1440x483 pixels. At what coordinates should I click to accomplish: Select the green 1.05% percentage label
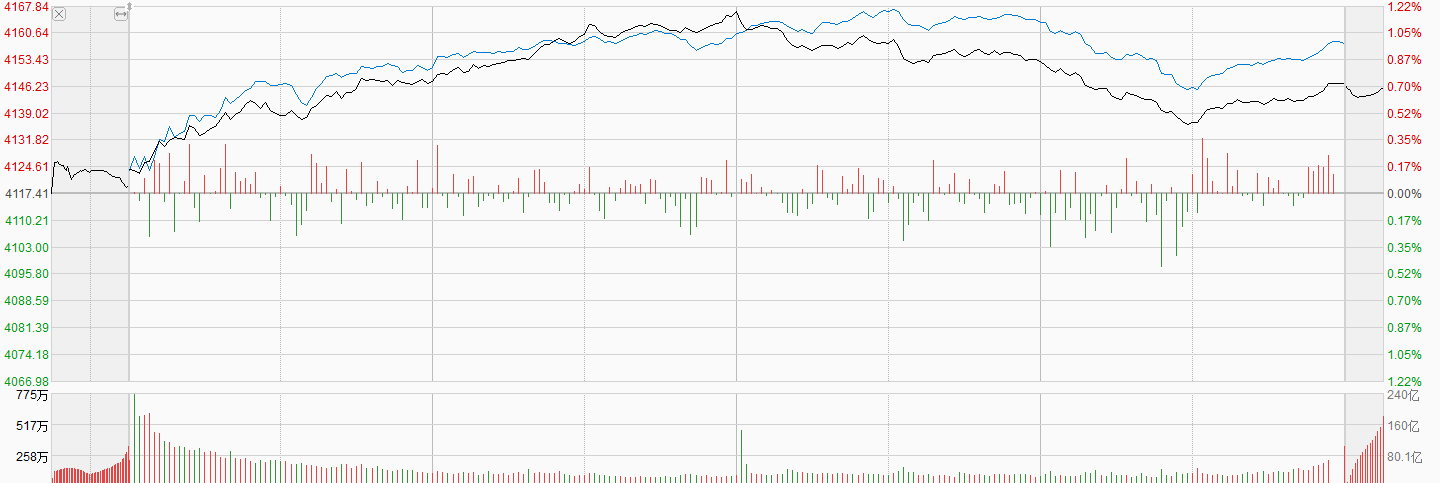[x=1404, y=355]
